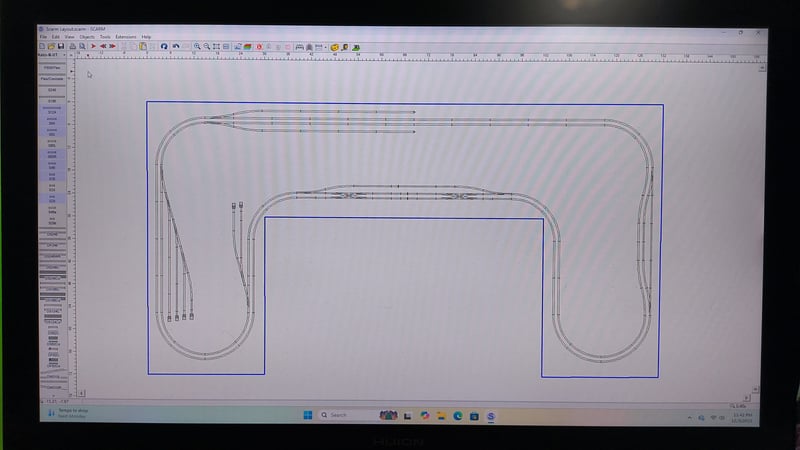Click the single red right-arrow toolbar icon

tap(93, 46)
